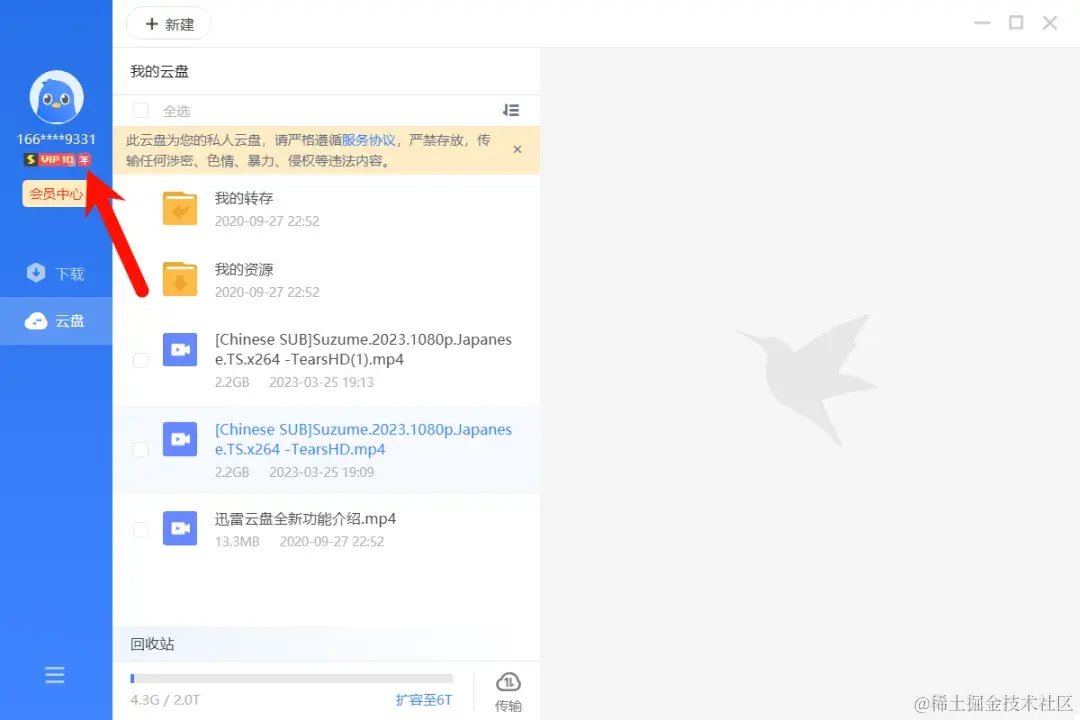The height and width of the screenshot is (720, 1080).
Task: Open the 传输 transfer cloud icon
Action: (508, 683)
